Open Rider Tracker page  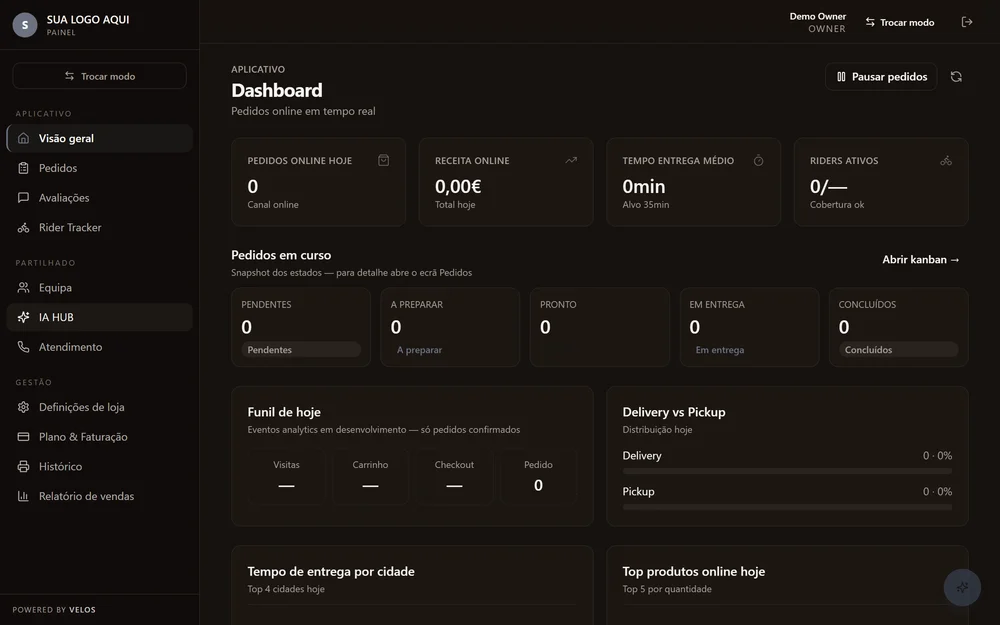pyautogui.click(x=99, y=228)
